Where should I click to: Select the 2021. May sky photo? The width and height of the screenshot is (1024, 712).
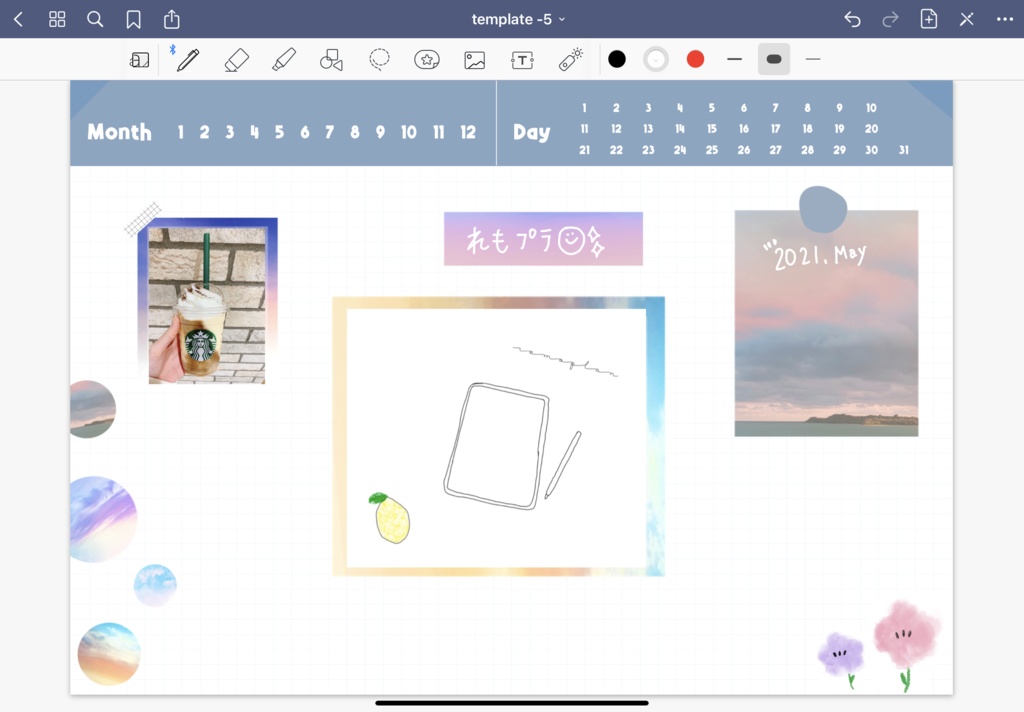coord(826,323)
